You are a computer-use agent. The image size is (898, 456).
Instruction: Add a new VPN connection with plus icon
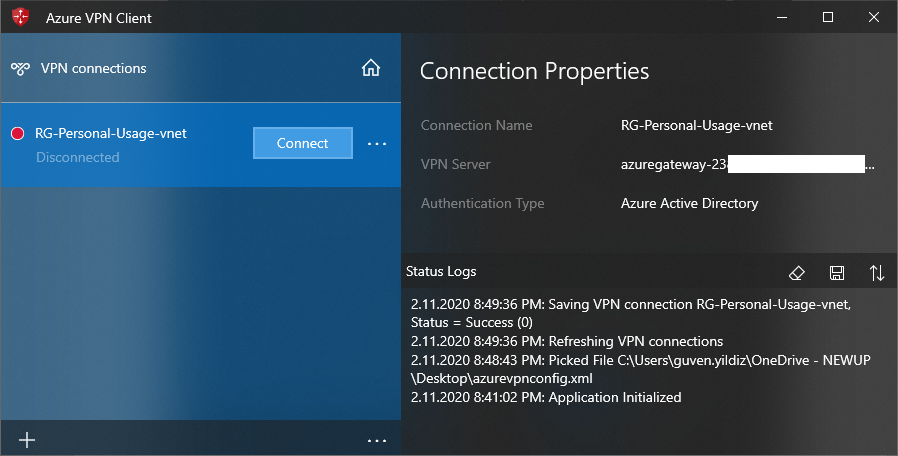pyautogui.click(x=27, y=439)
